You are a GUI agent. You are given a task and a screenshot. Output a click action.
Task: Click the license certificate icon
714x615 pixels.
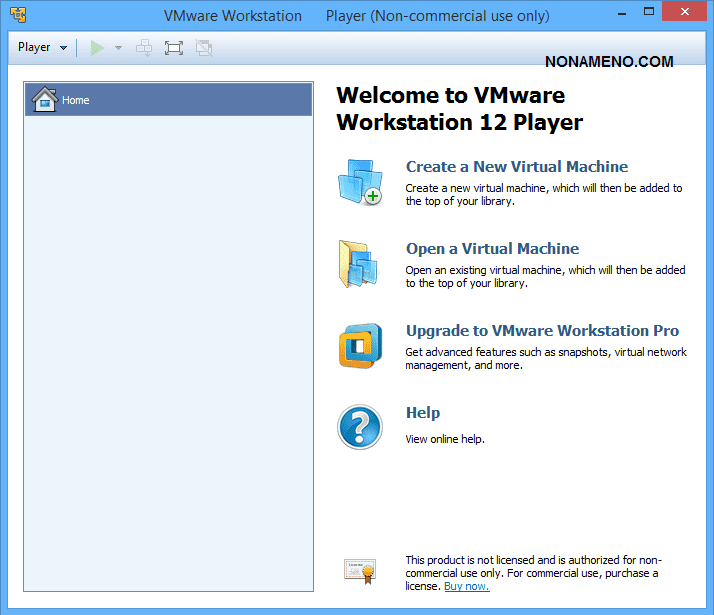359,570
